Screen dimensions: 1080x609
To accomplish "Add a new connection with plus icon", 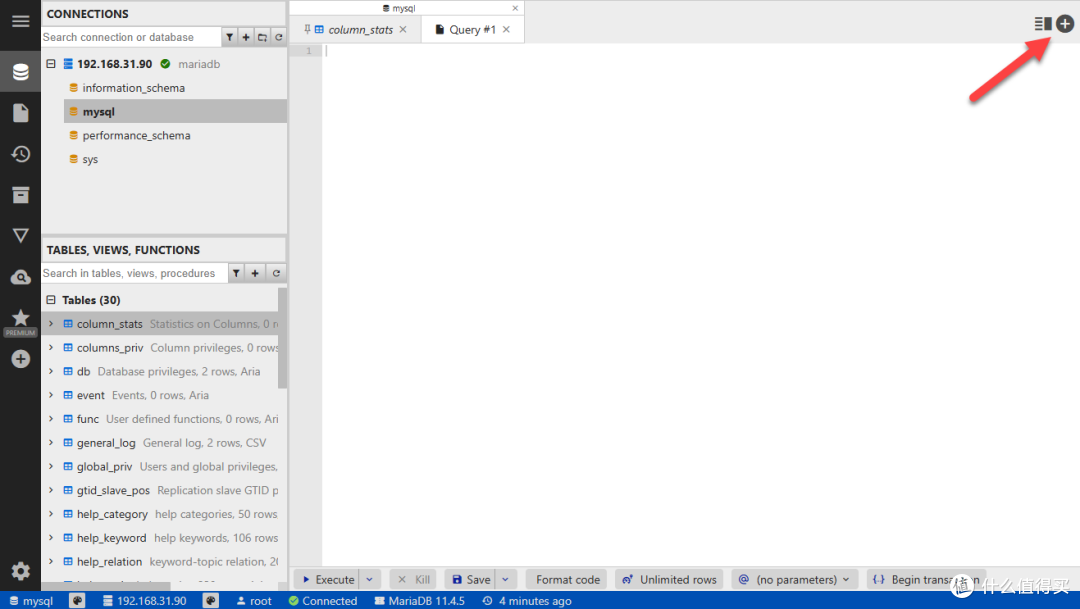I will pos(246,37).
